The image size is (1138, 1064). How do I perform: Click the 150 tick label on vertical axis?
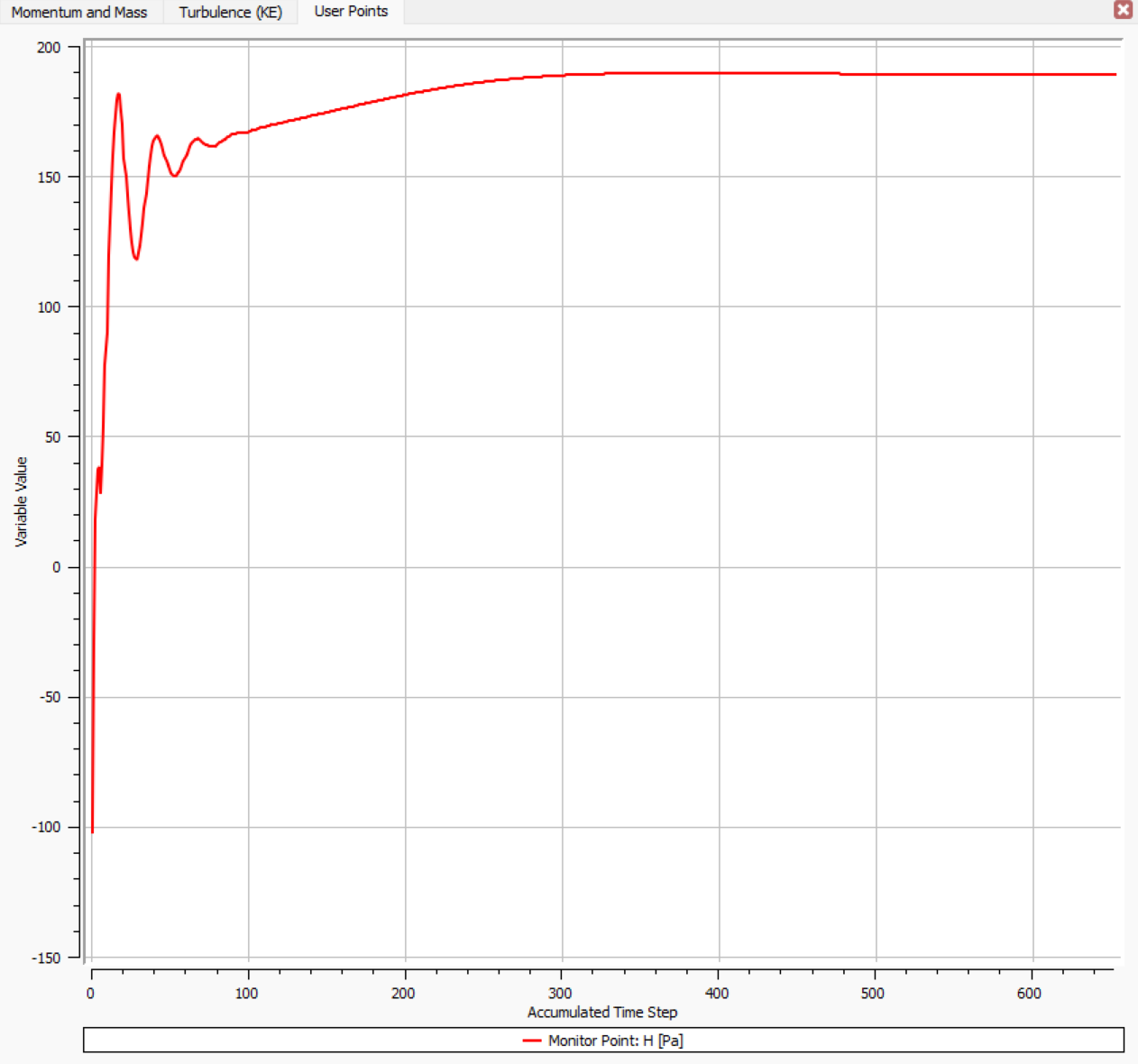pyautogui.click(x=49, y=178)
